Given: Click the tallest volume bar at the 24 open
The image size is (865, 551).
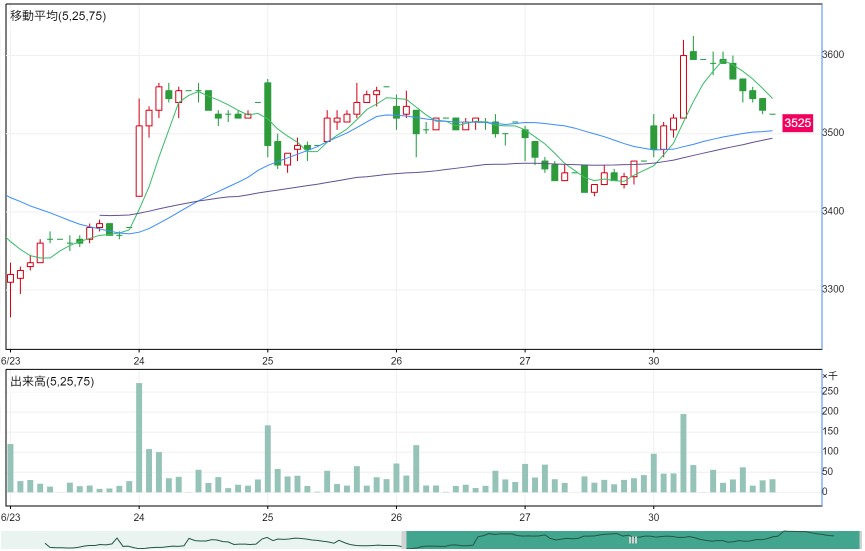Looking at the screenshot, I should coord(139,438).
